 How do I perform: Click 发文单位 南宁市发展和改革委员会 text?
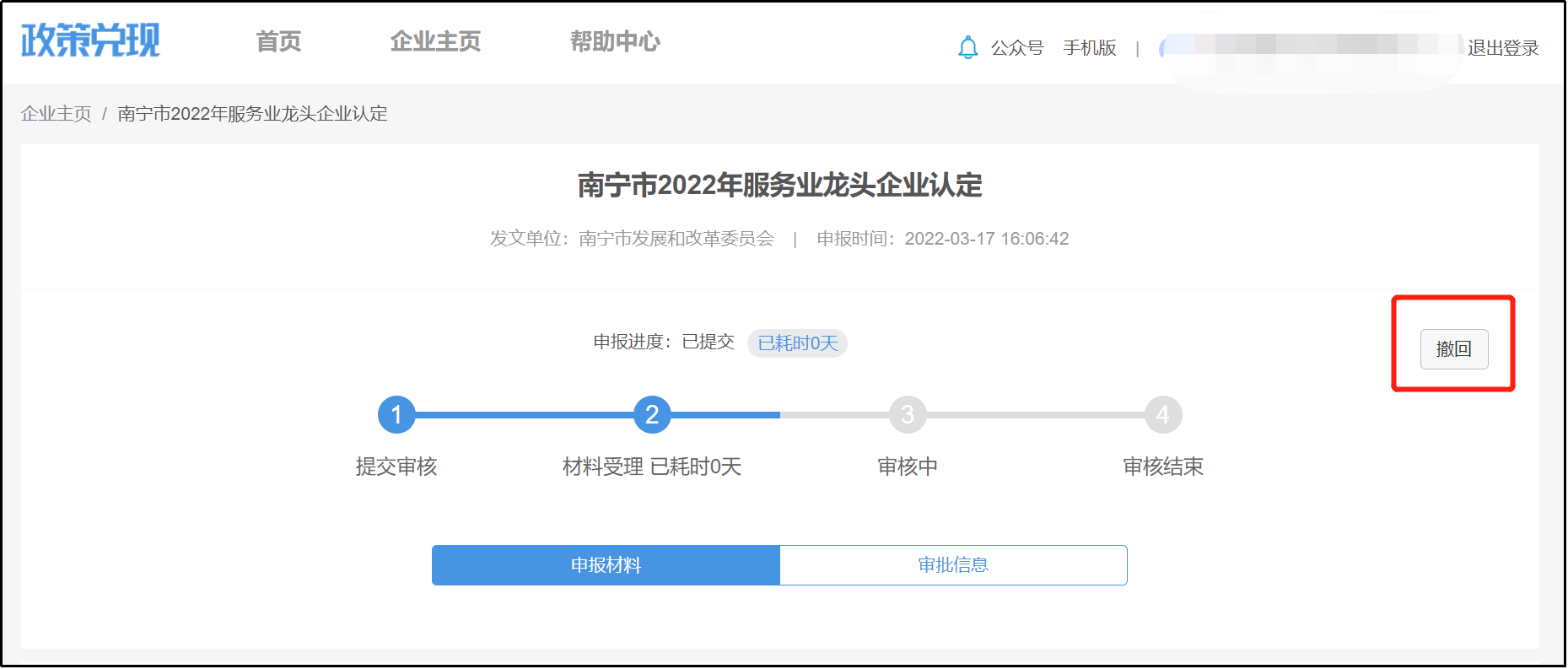pos(632,239)
